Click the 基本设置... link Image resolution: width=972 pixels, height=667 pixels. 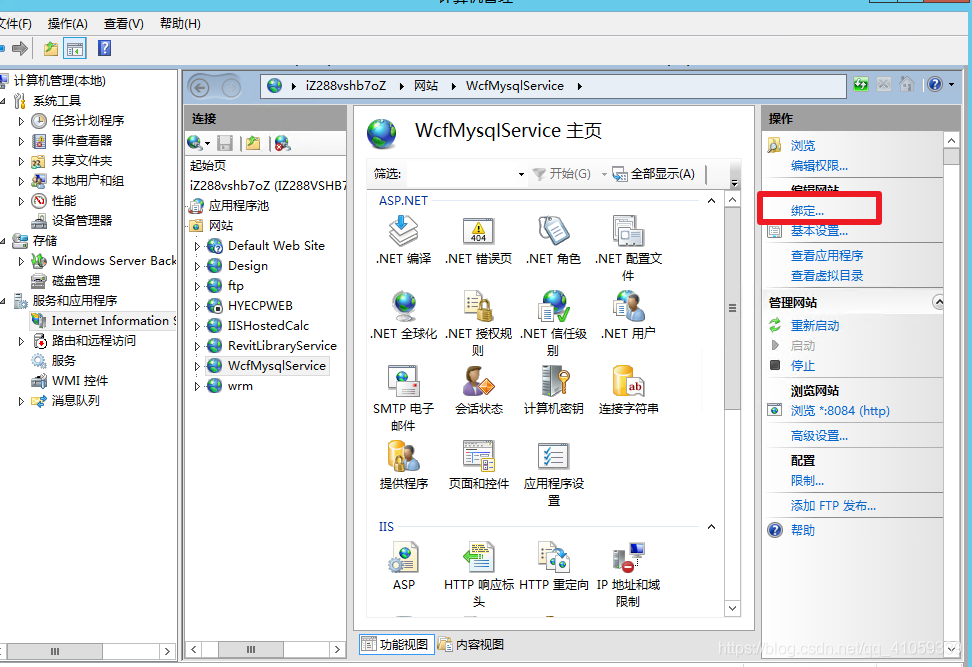pyautogui.click(x=819, y=231)
